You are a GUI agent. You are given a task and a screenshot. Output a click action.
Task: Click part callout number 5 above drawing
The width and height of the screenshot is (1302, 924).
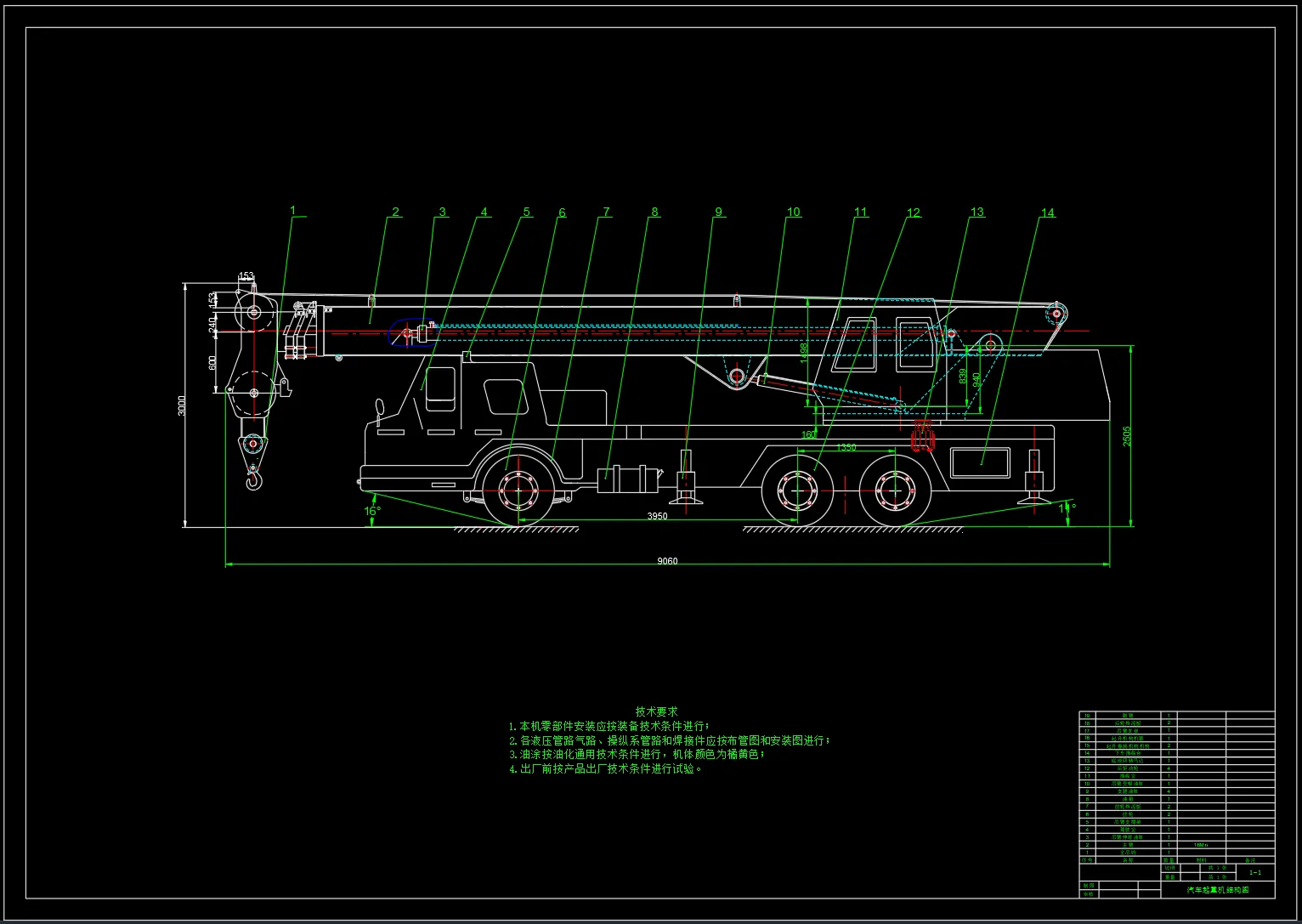click(526, 212)
